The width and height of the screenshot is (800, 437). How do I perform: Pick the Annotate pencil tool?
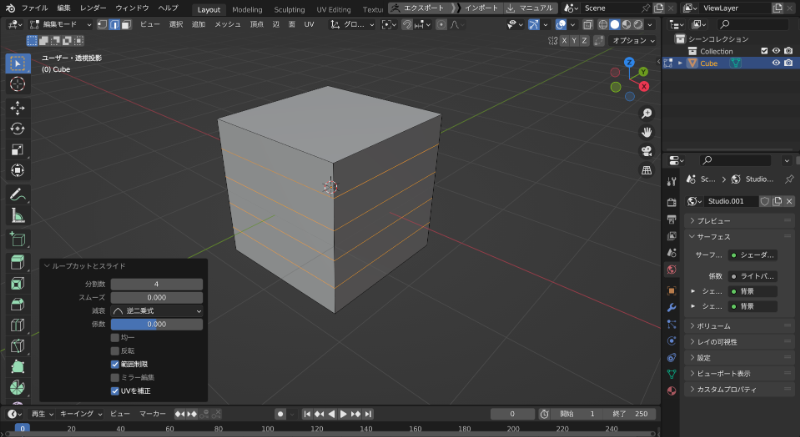pos(17,193)
